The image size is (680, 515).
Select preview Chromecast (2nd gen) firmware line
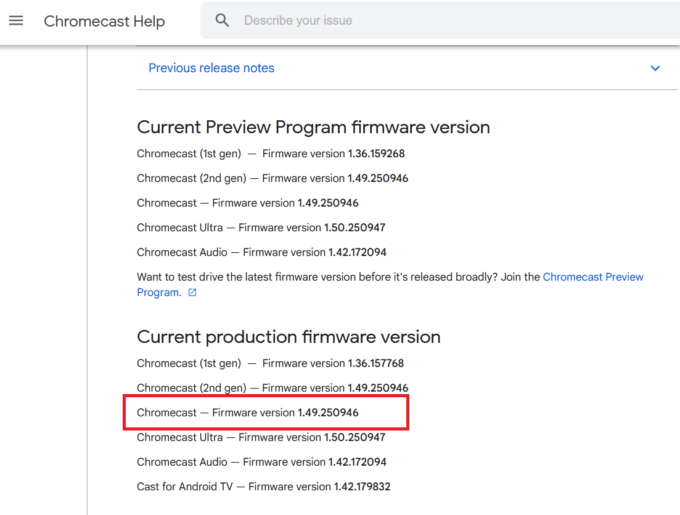pos(272,178)
